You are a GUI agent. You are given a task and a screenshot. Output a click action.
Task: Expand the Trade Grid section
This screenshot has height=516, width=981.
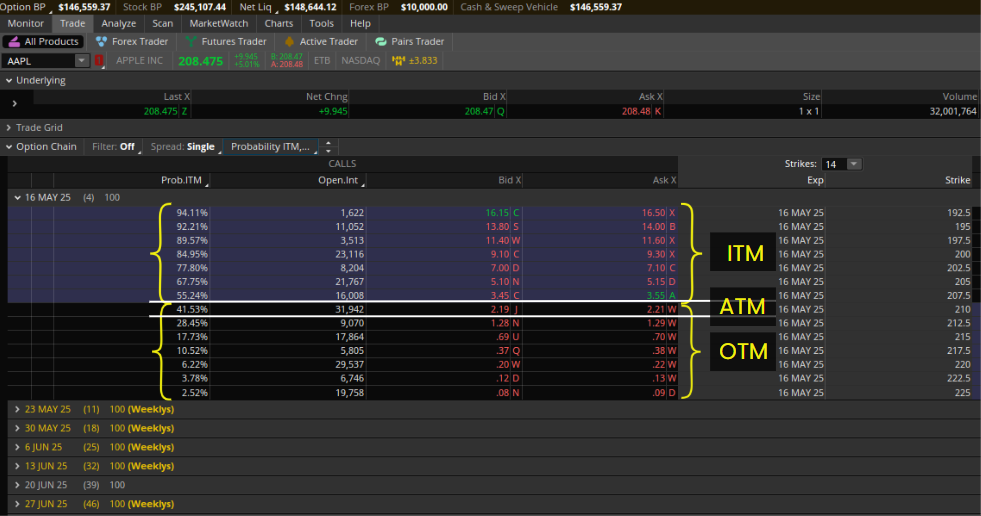click(x=9, y=128)
